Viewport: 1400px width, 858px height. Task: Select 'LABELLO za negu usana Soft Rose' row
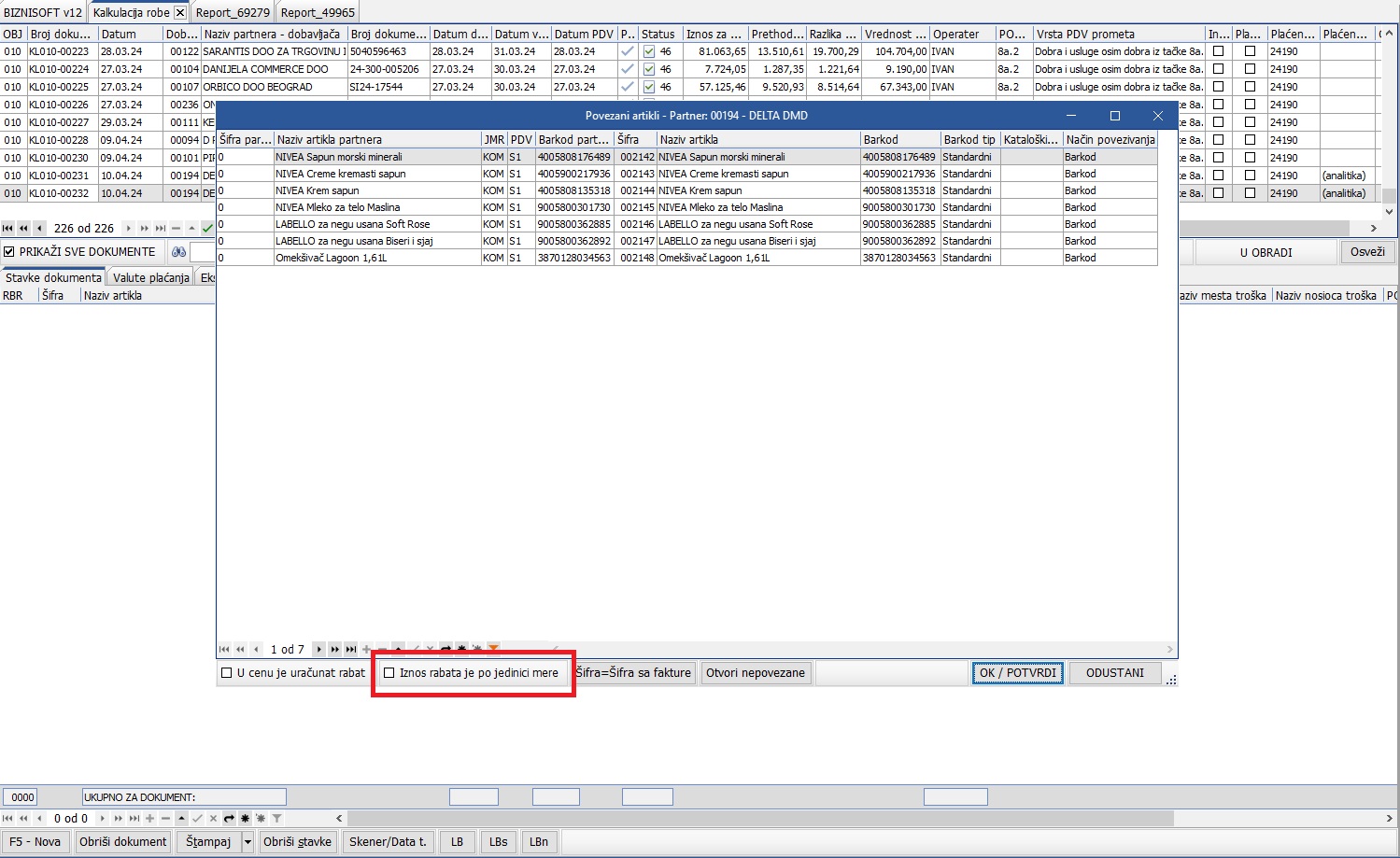[x=687, y=224]
